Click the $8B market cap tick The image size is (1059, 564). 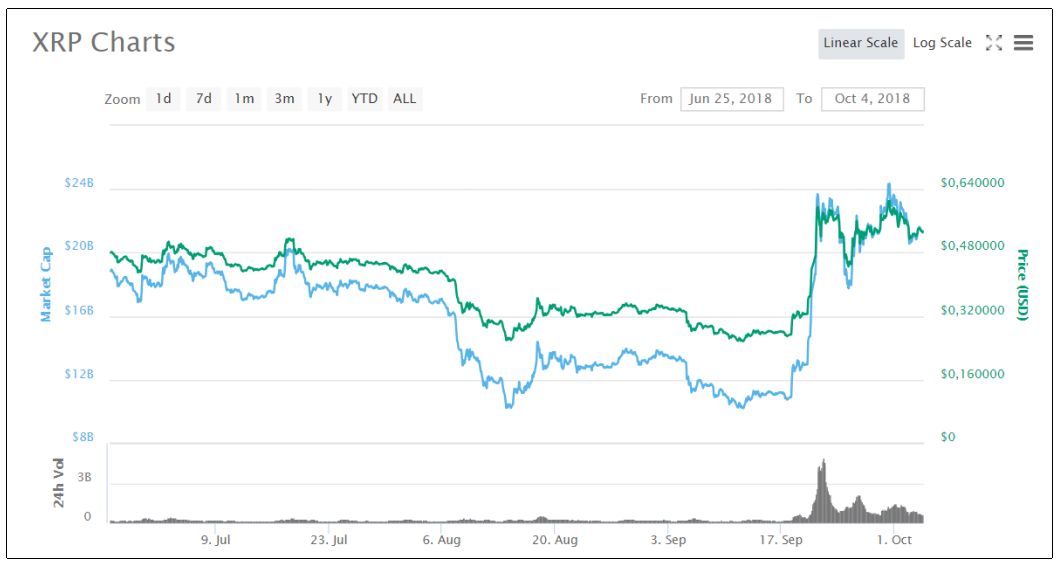point(83,437)
